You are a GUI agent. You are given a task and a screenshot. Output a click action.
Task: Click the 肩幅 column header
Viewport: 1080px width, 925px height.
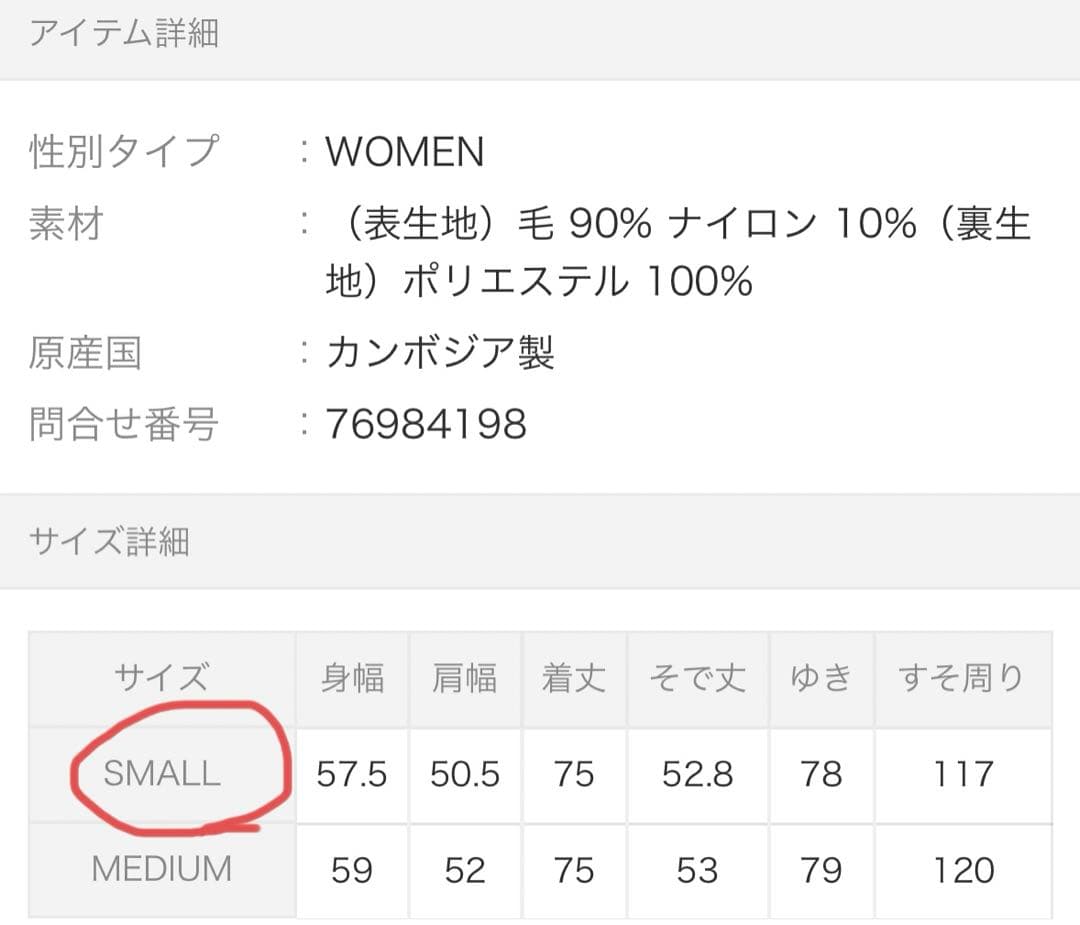click(x=465, y=678)
